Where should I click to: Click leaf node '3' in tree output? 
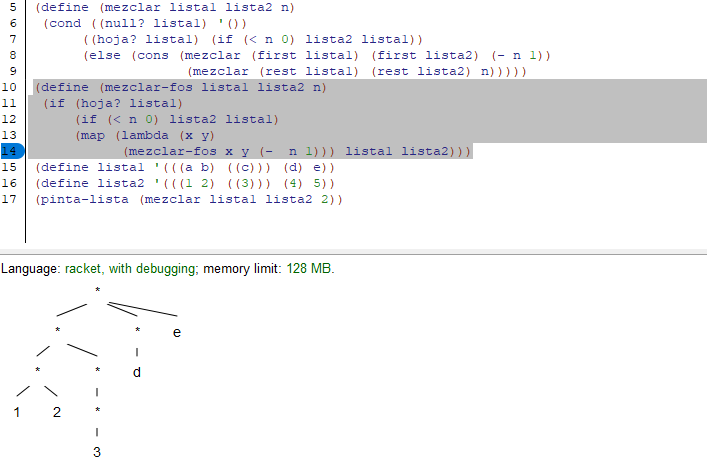pyautogui.click(x=97, y=452)
